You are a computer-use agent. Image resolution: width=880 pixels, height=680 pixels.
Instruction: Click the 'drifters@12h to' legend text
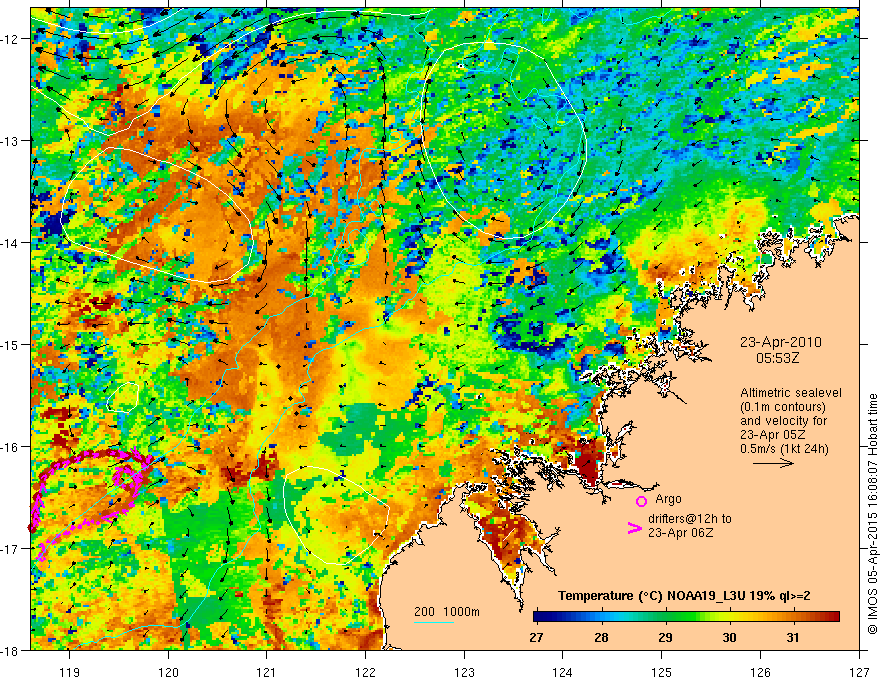coord(690,519)
